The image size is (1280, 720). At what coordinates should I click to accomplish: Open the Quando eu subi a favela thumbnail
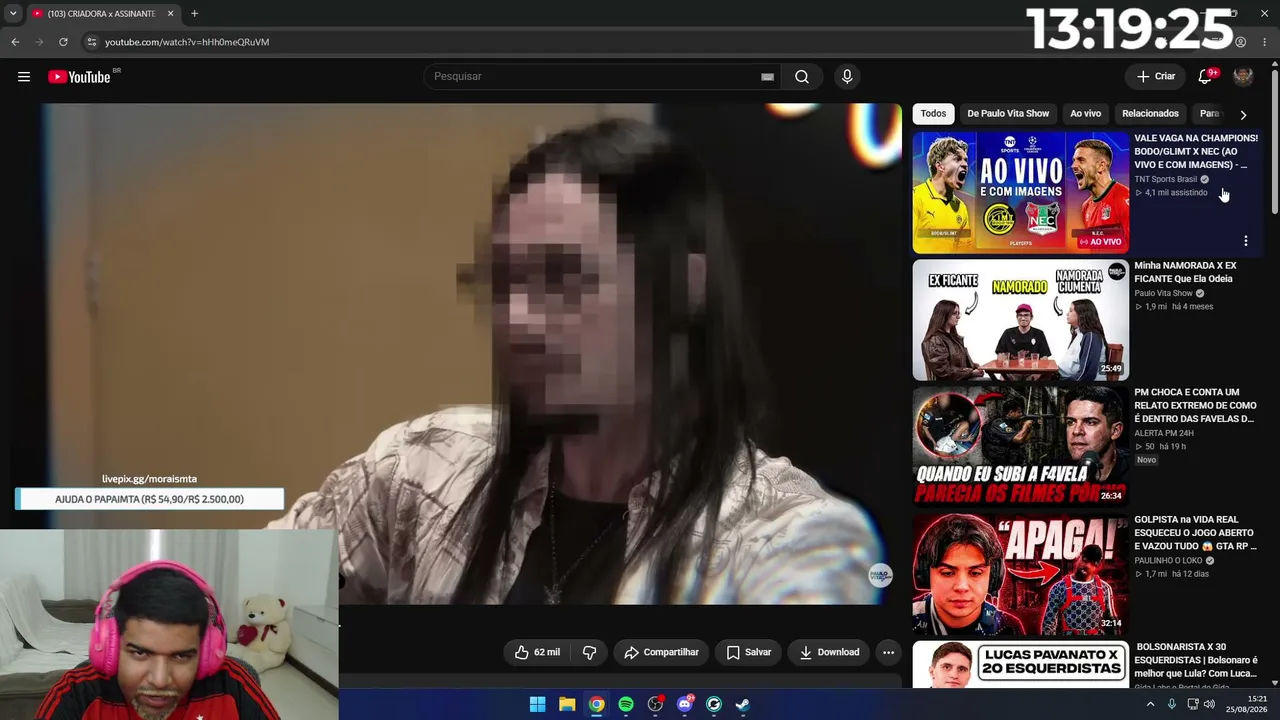1020,447
